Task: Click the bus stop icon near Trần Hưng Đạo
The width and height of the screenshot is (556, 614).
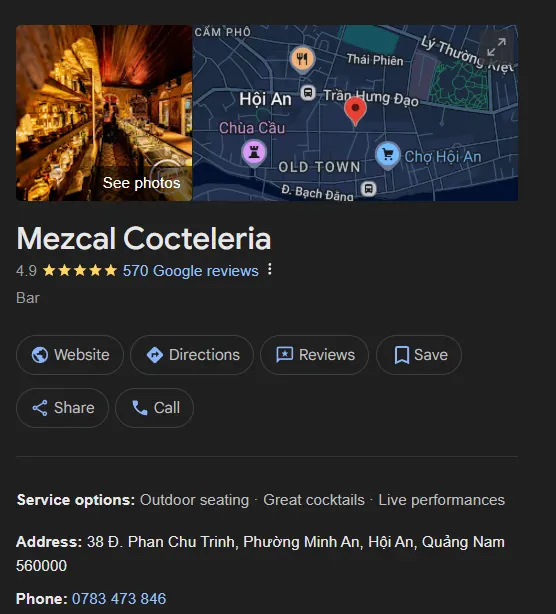Action: click(x=308, y=93)
